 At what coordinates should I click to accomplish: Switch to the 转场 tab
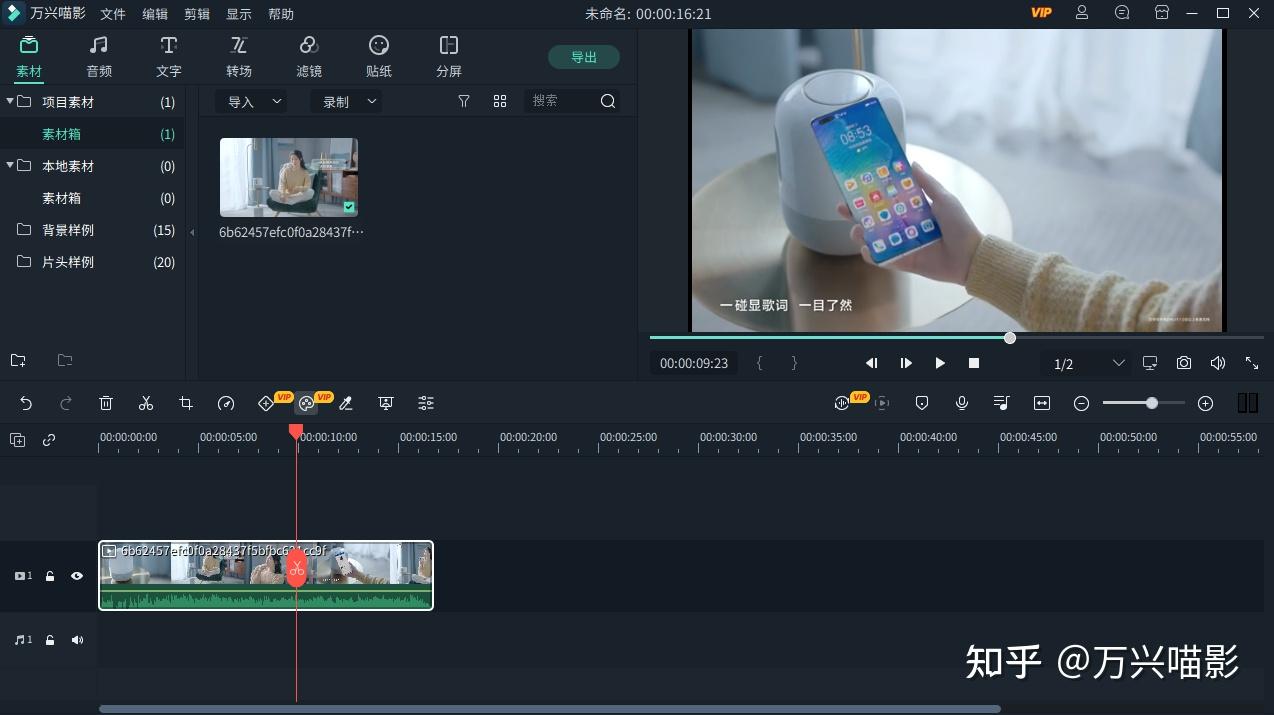click(239, 57)
